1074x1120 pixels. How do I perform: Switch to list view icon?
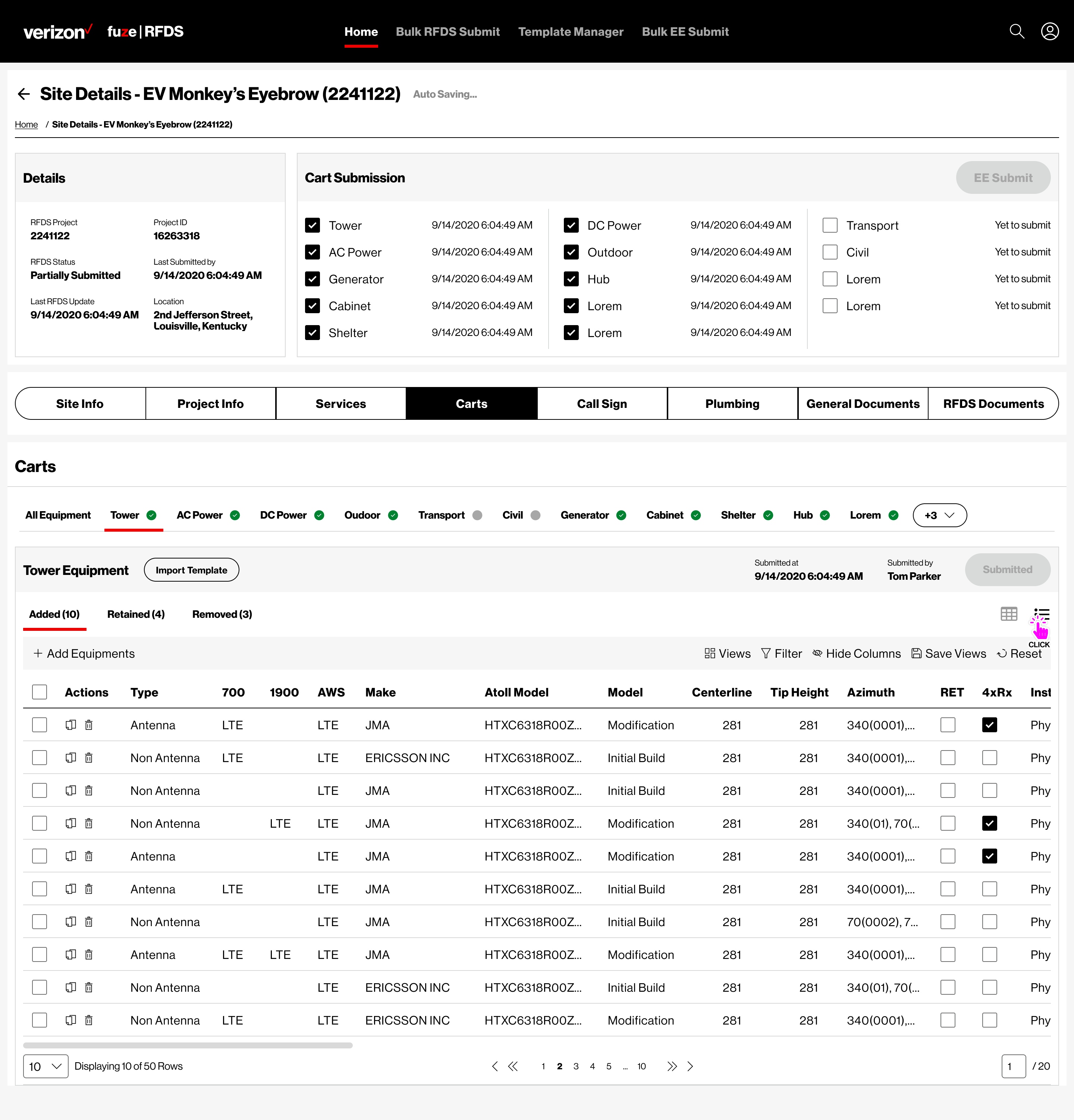[1042, 614]
